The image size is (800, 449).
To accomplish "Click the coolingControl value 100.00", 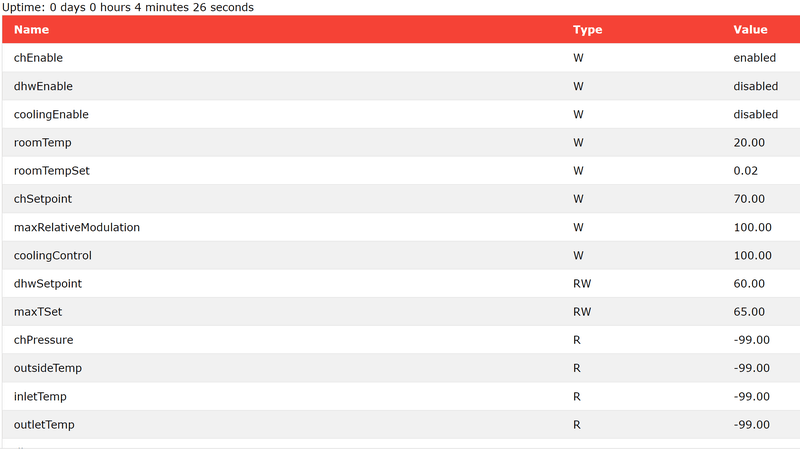I will coord(752,255).
